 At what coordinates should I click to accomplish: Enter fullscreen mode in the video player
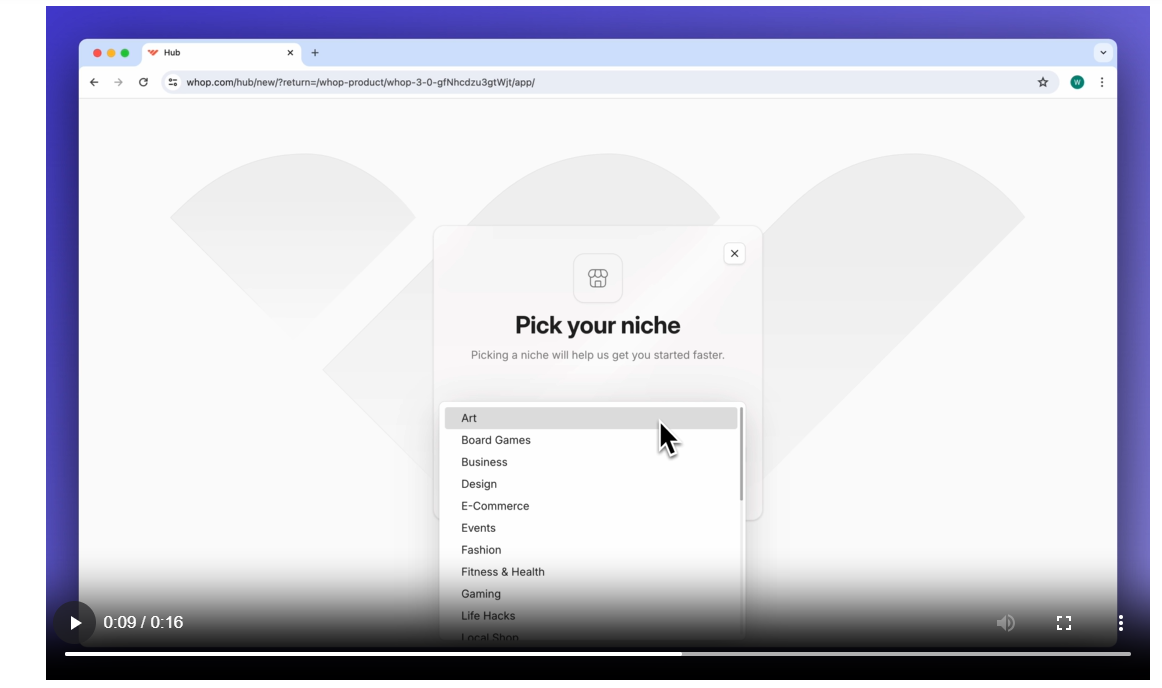[1063, 623]
